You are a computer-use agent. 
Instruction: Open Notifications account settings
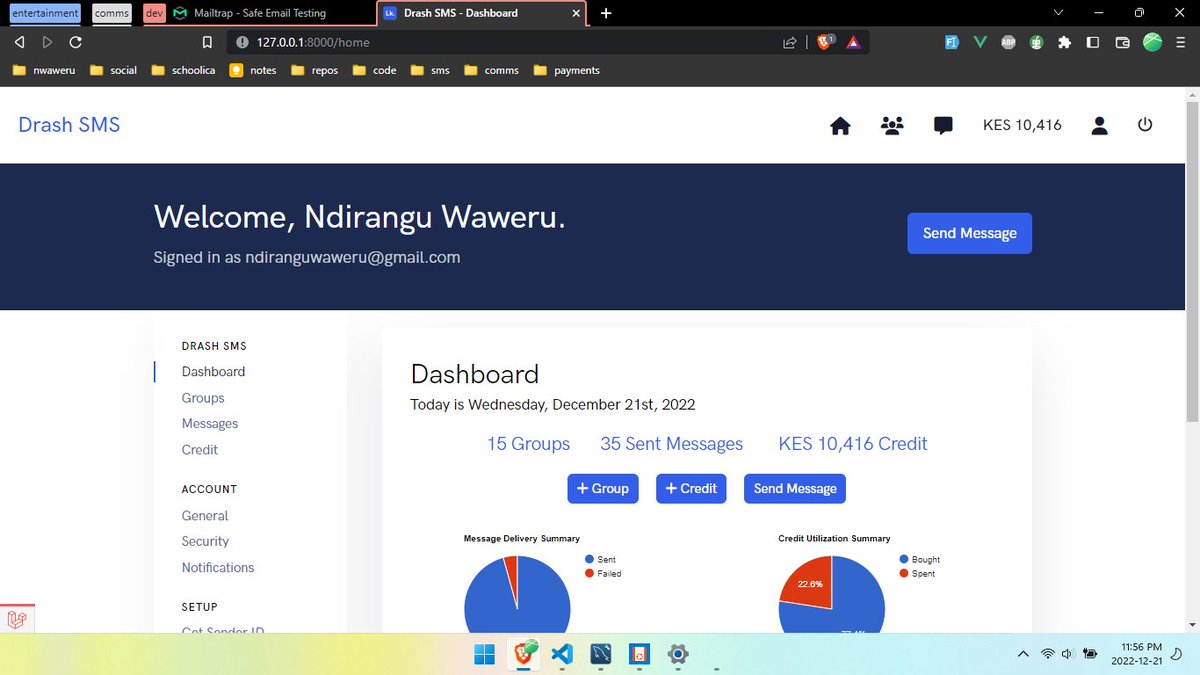(218, 567)
